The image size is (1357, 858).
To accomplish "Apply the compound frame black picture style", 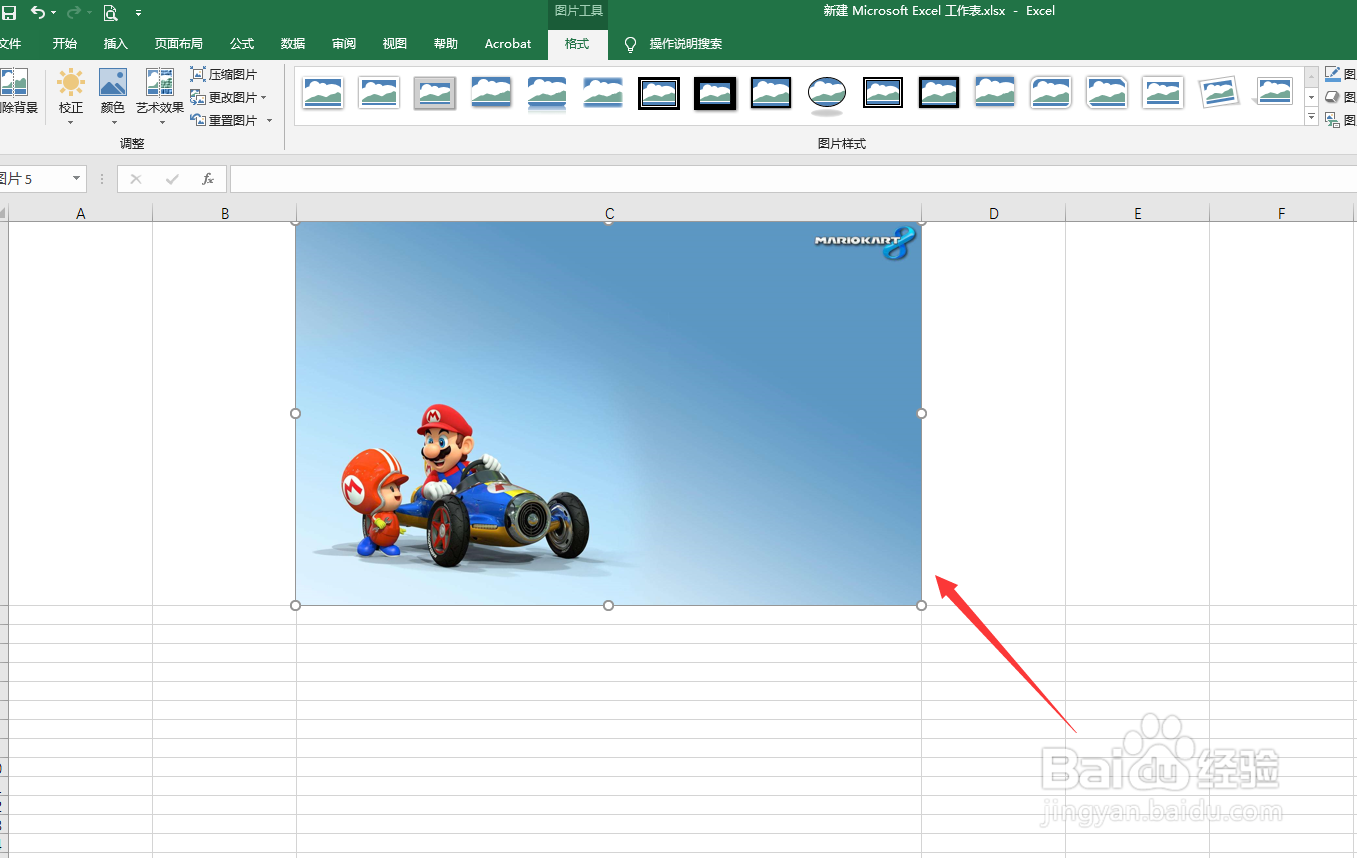I will (x=883, y=93).
